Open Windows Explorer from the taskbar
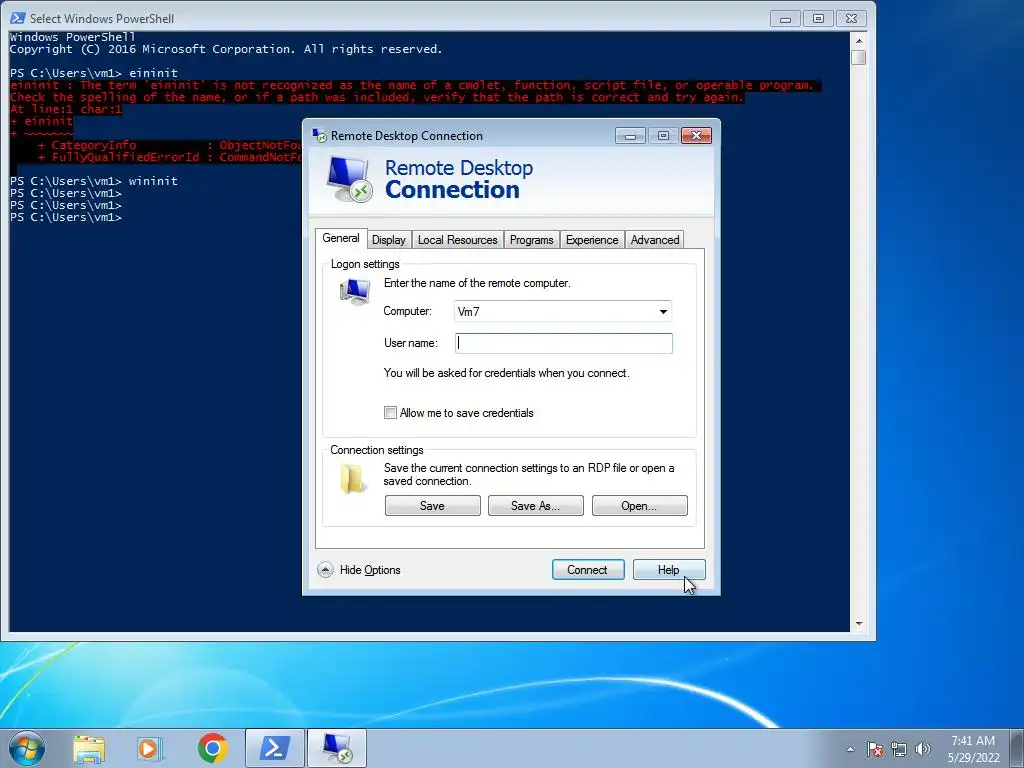 89,748
